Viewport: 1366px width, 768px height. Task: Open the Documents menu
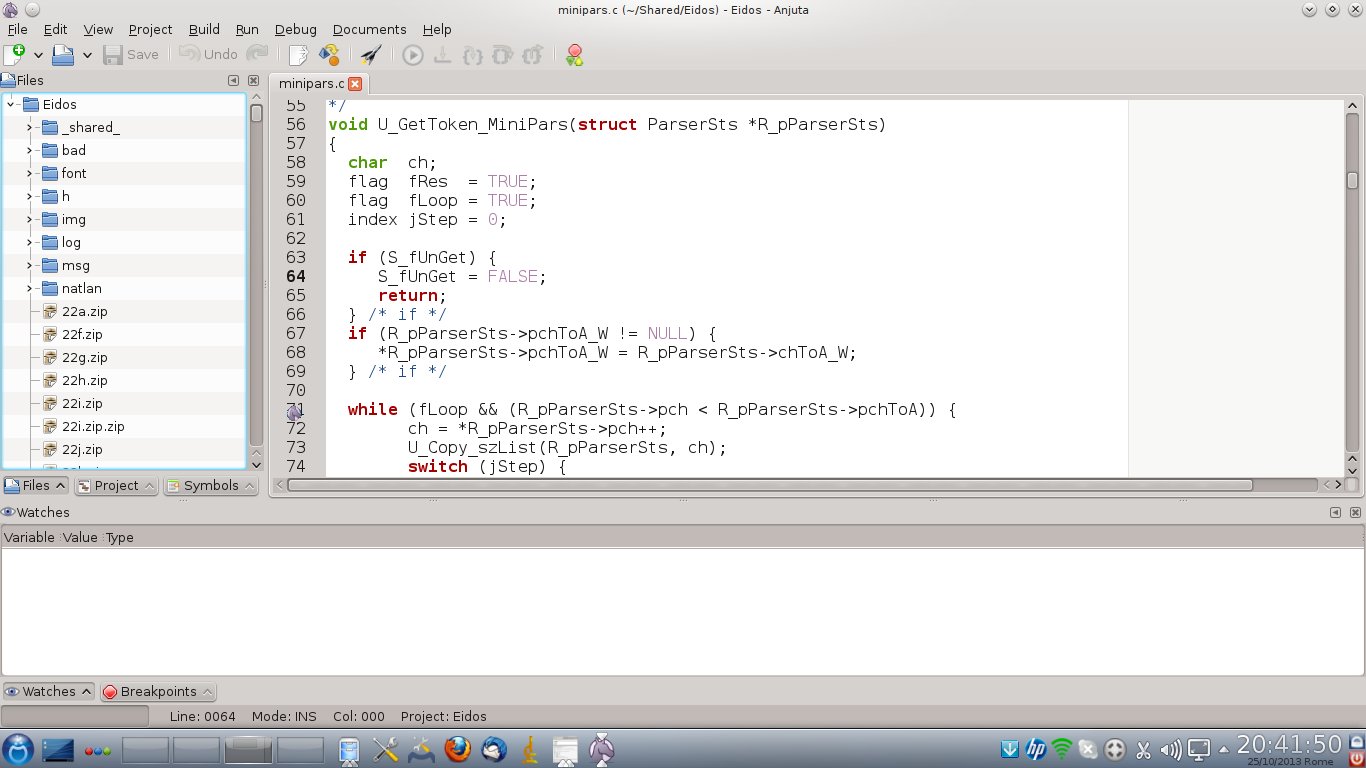point(369,29)
